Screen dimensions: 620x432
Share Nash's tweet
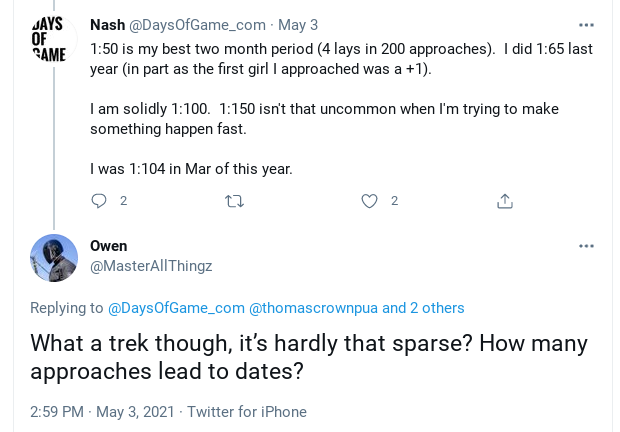coord(505,201)
